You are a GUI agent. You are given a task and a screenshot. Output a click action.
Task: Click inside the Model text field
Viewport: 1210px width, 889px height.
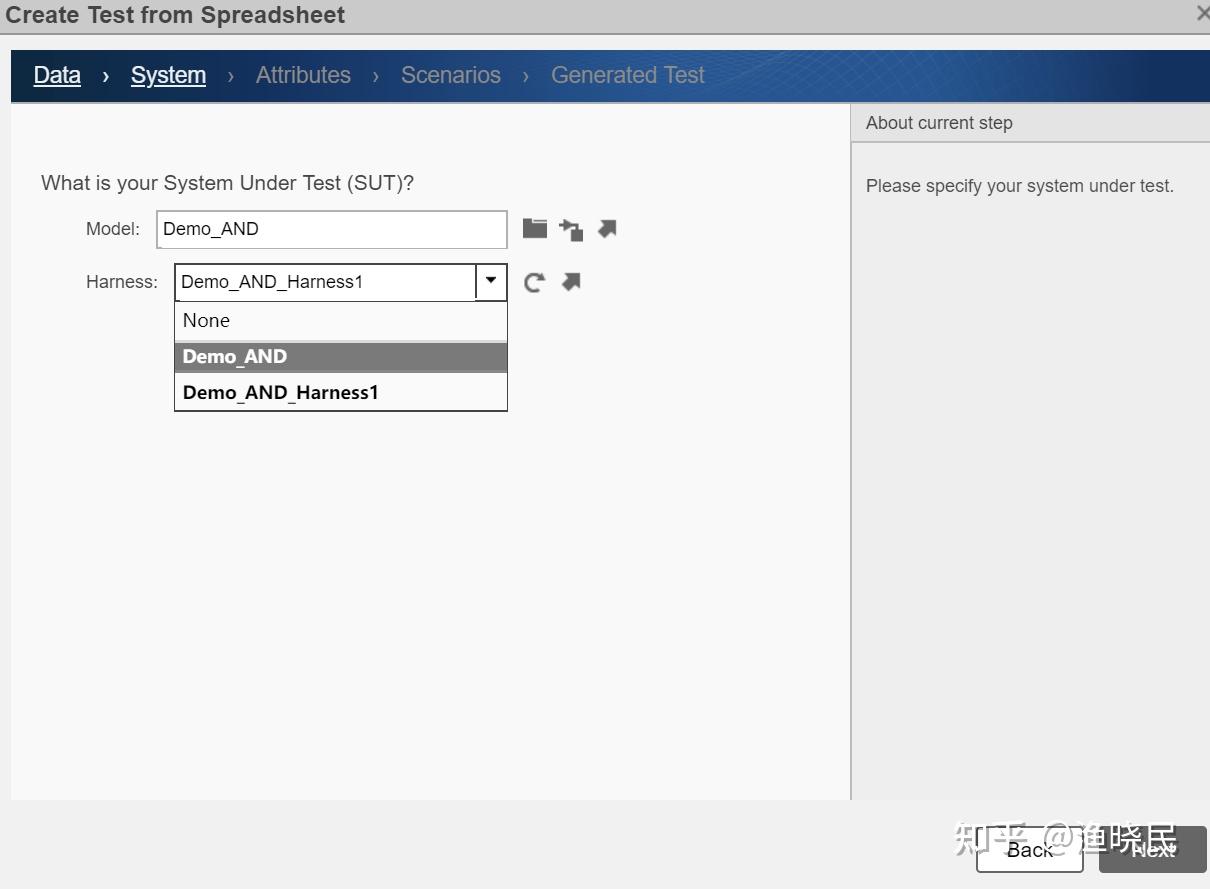330,229
